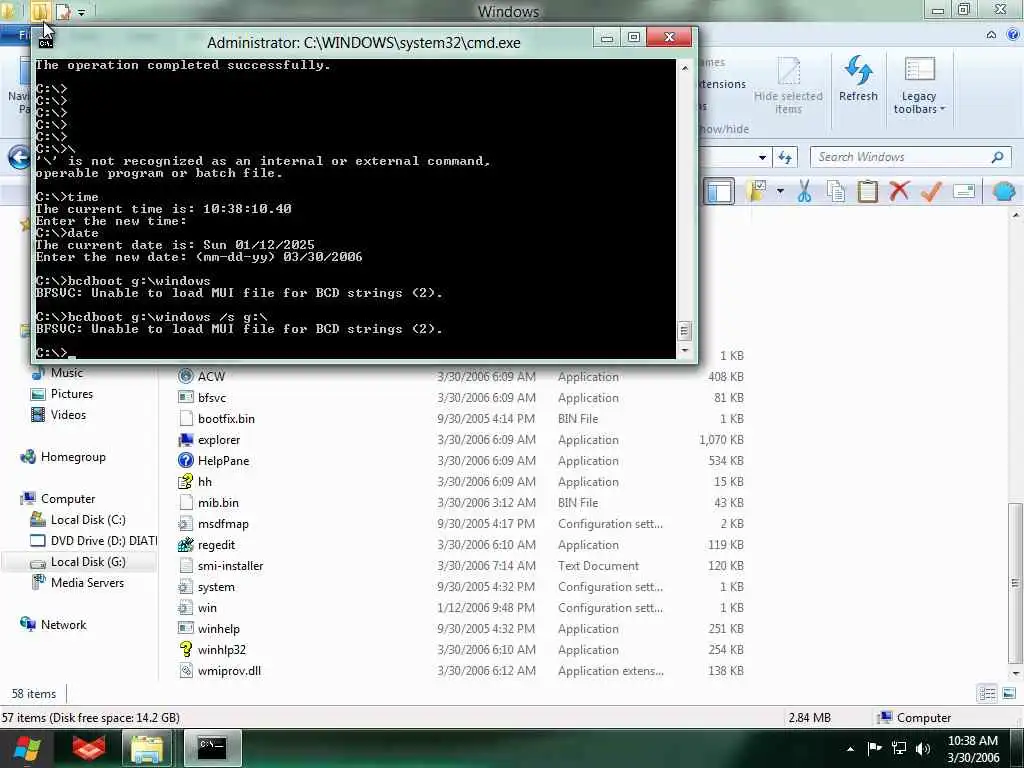Open the red app on the taskbar

[89, 748]
